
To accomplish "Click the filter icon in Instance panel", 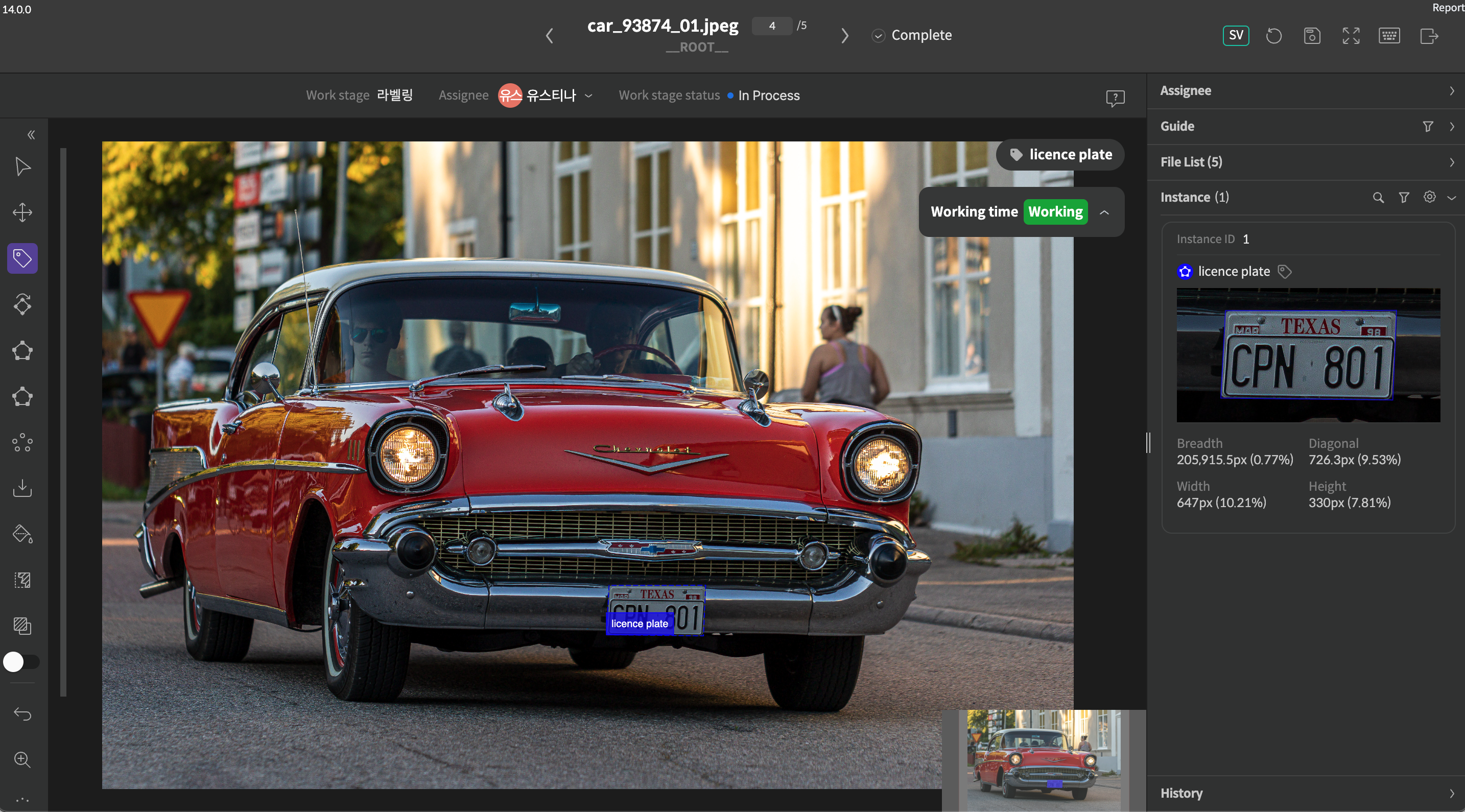I will (x=1404, y=197).
